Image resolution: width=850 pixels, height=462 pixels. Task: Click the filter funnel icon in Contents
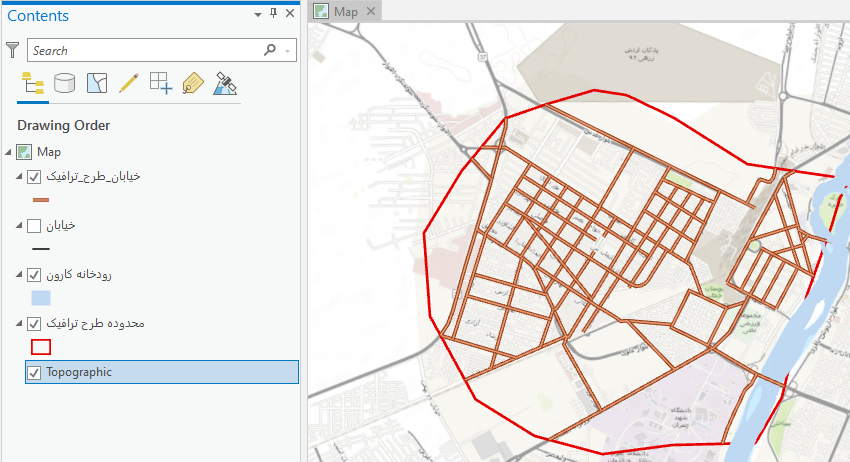pyautogui.click(x=13, y=50)
